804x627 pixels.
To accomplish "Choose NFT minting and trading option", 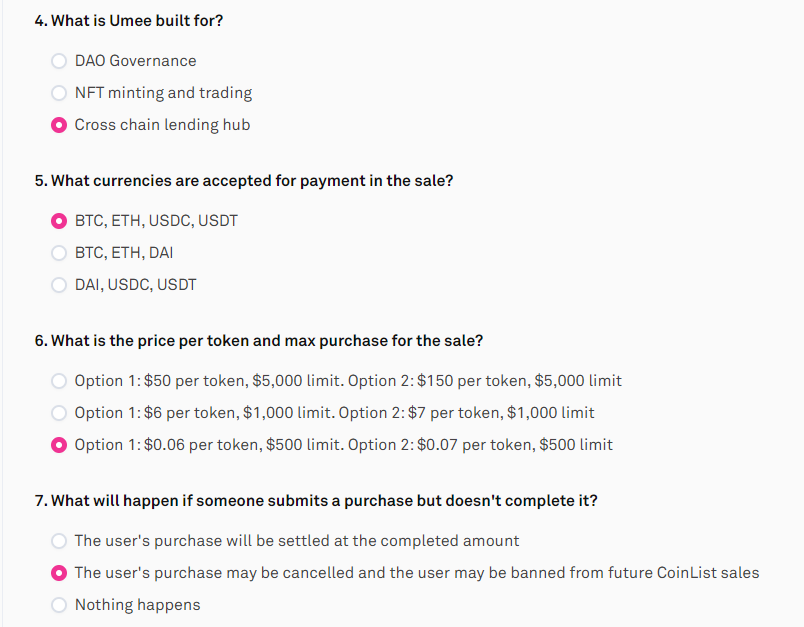I will (59, 93).
